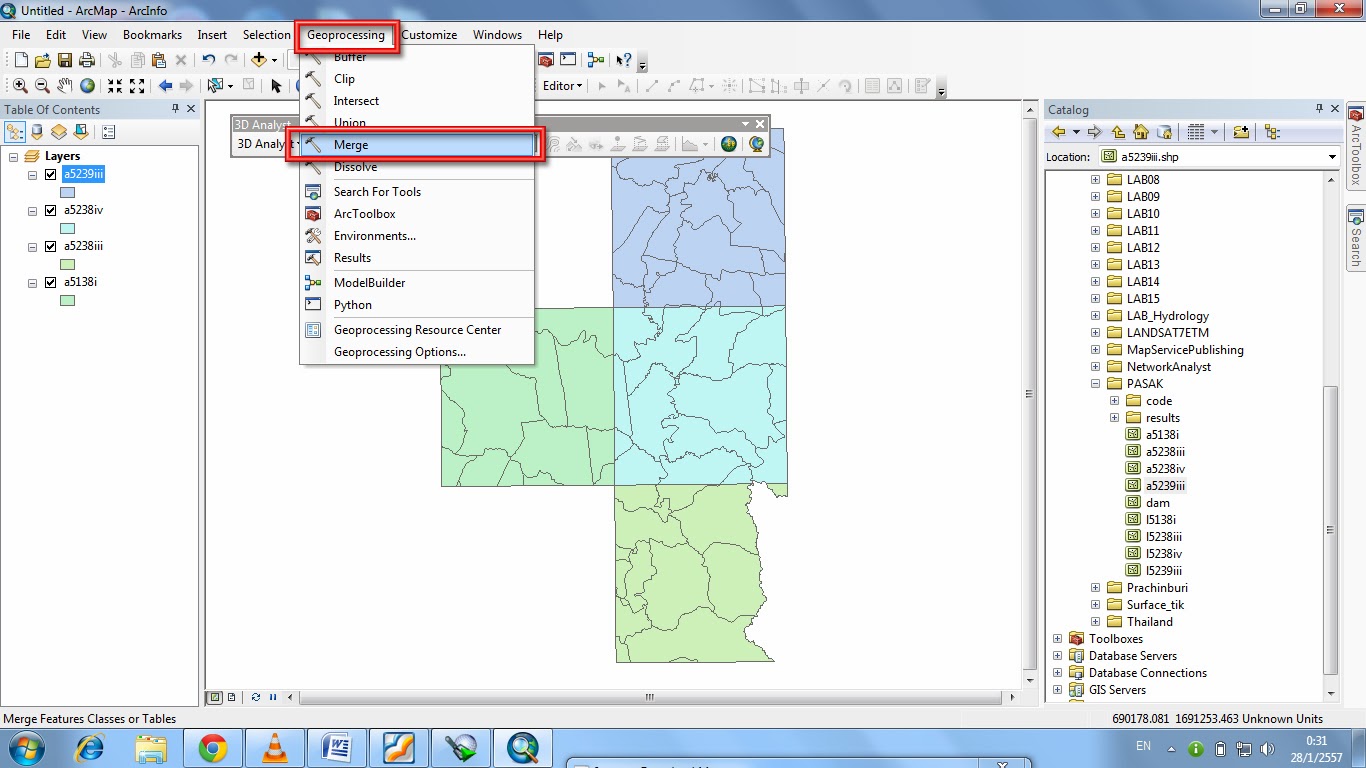Select the Pan tool
The image size is (1366, 768).
tap(66, 85)
